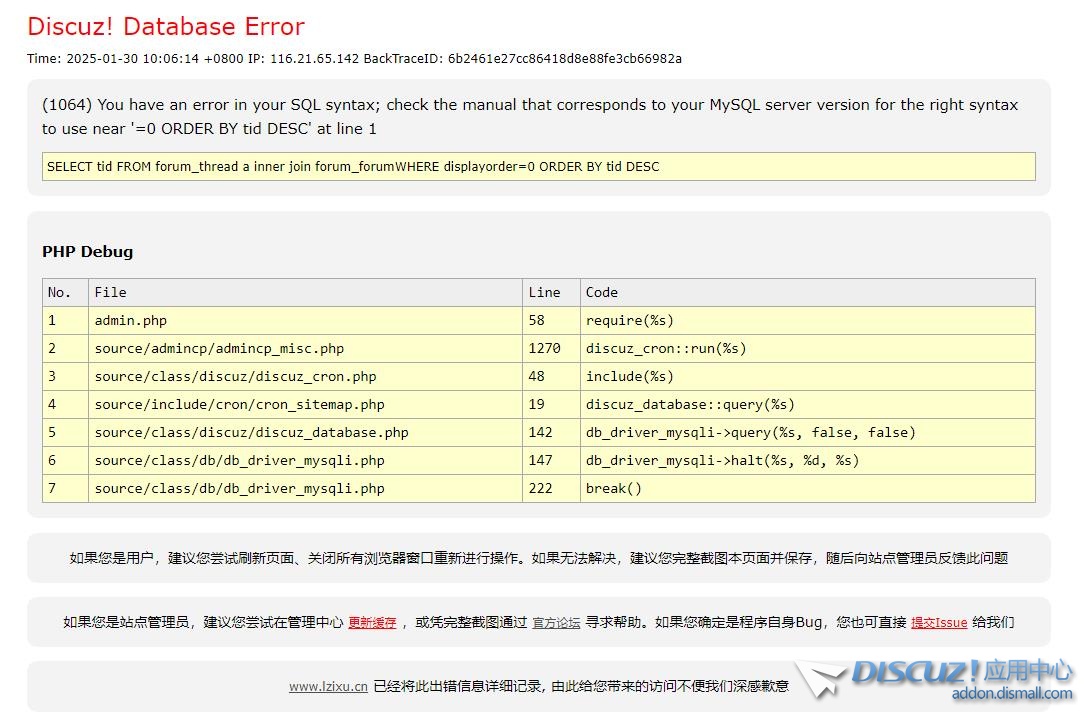This screenshot has width=1091, height=719.
Task: Click the 提交Issue link
Action: coord(939,622)
